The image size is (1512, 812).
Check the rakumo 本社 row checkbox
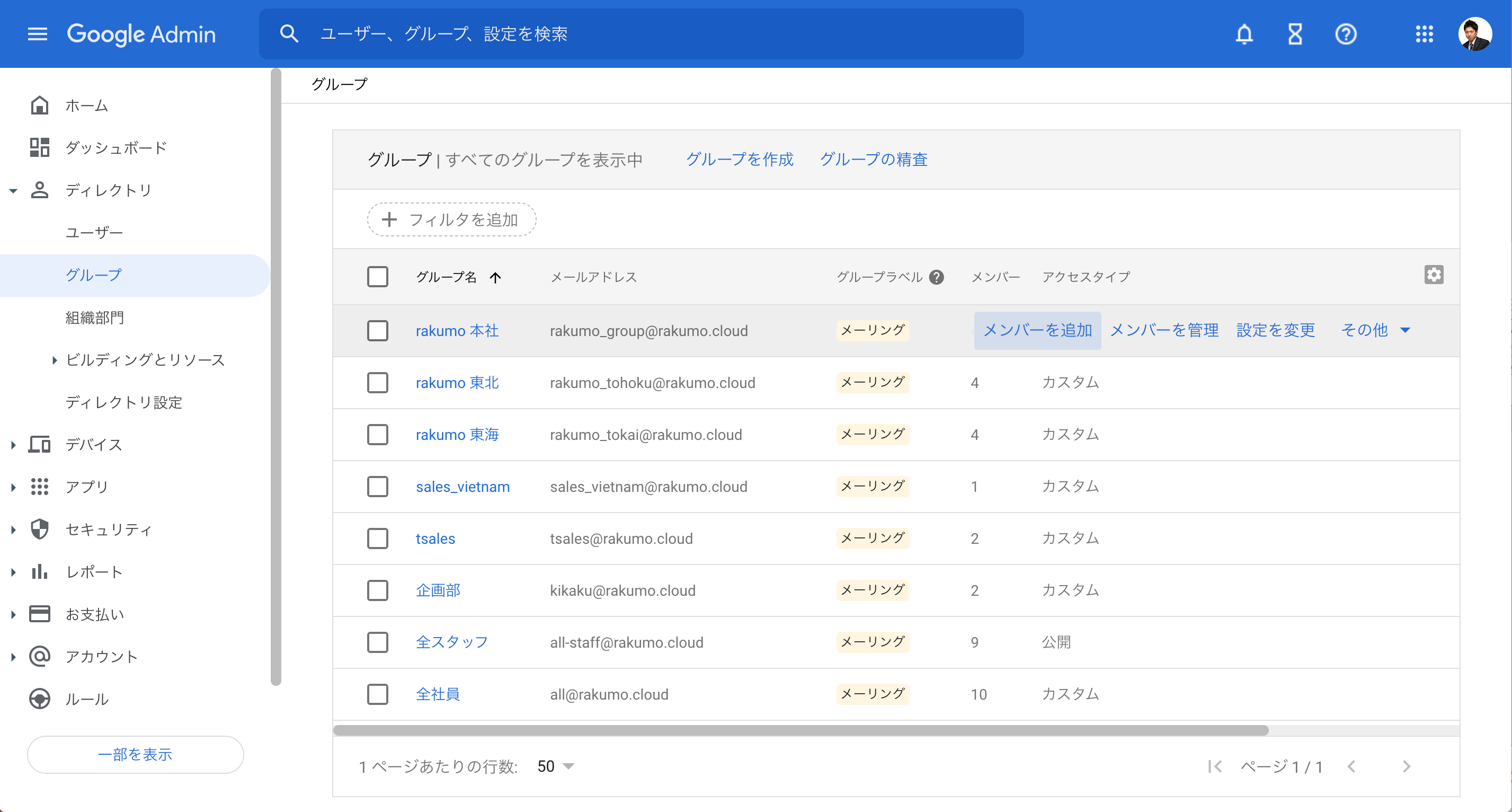click(377, 331)
